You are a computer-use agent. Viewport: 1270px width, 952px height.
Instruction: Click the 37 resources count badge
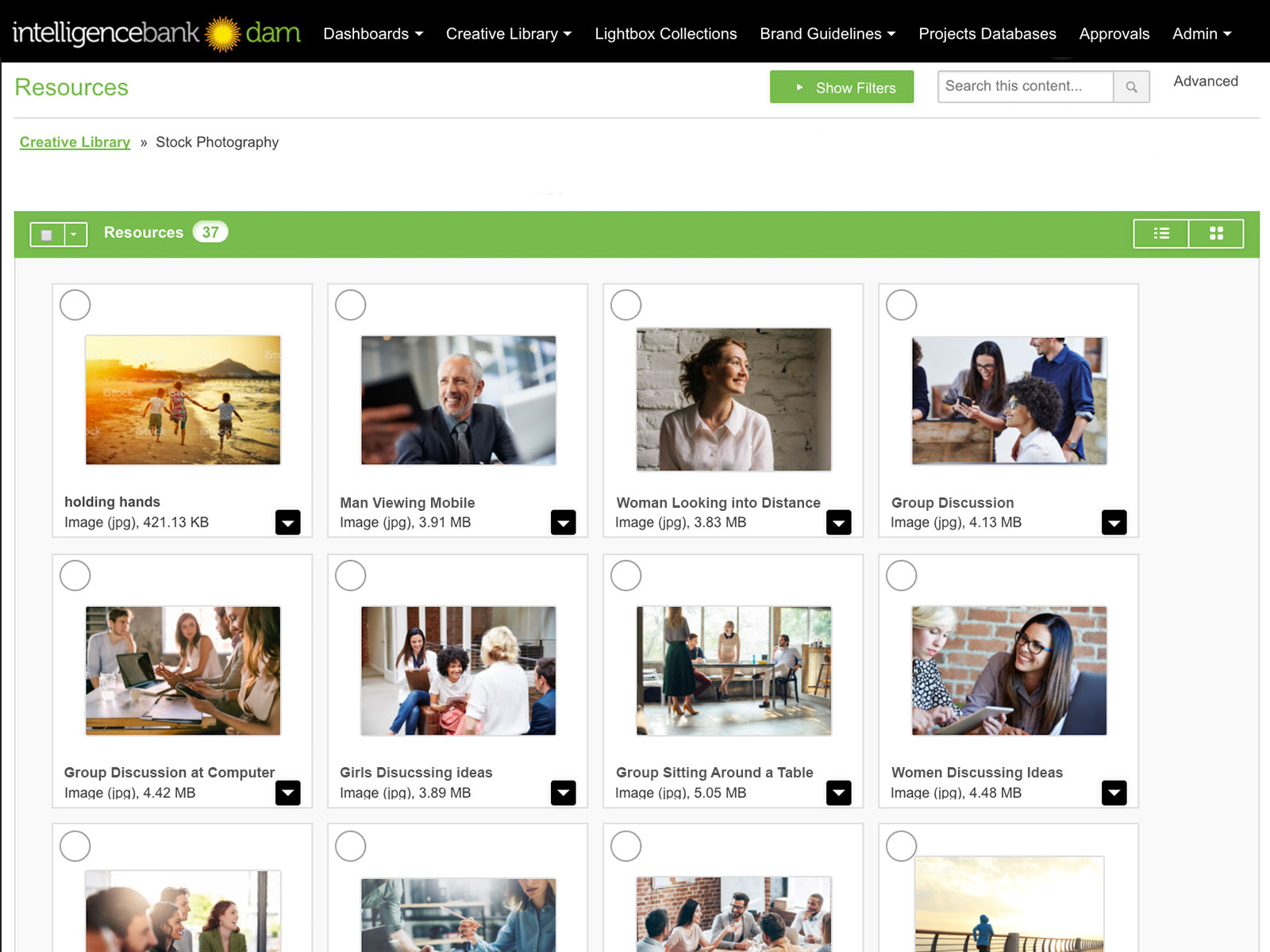(210, 232)
